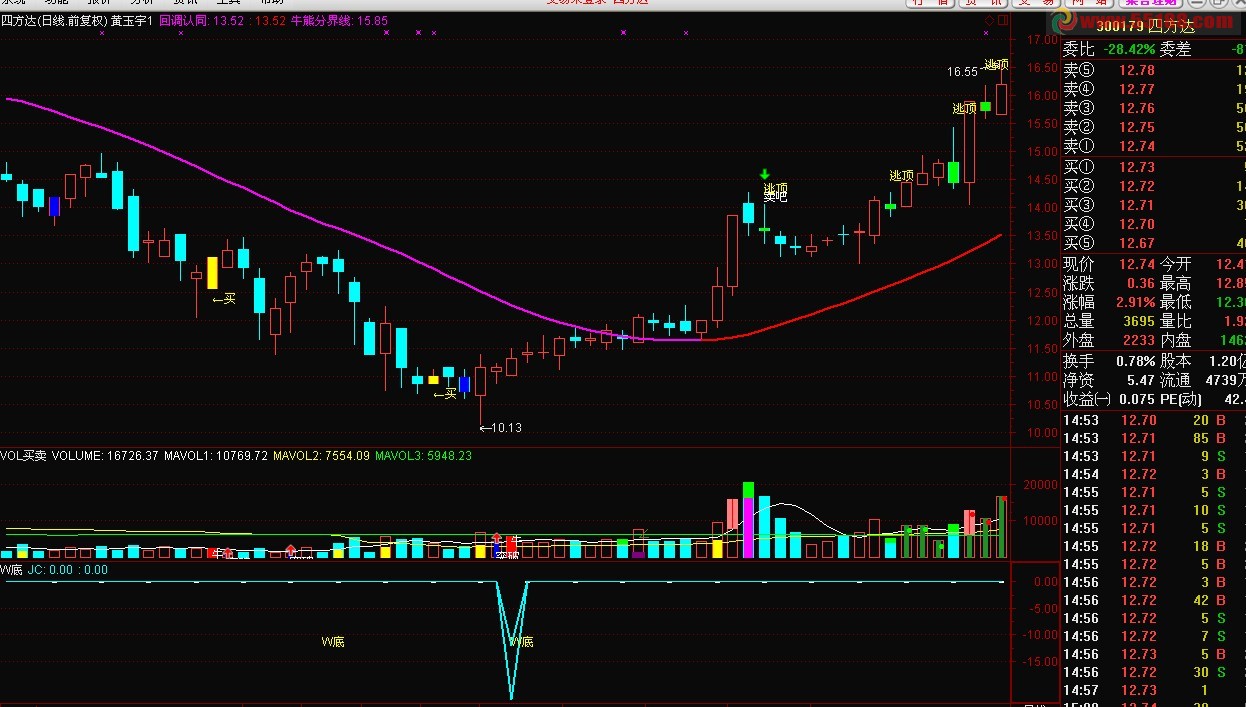Select the 14:56 12.72 42 B trade row

(x=1154, y=600)
